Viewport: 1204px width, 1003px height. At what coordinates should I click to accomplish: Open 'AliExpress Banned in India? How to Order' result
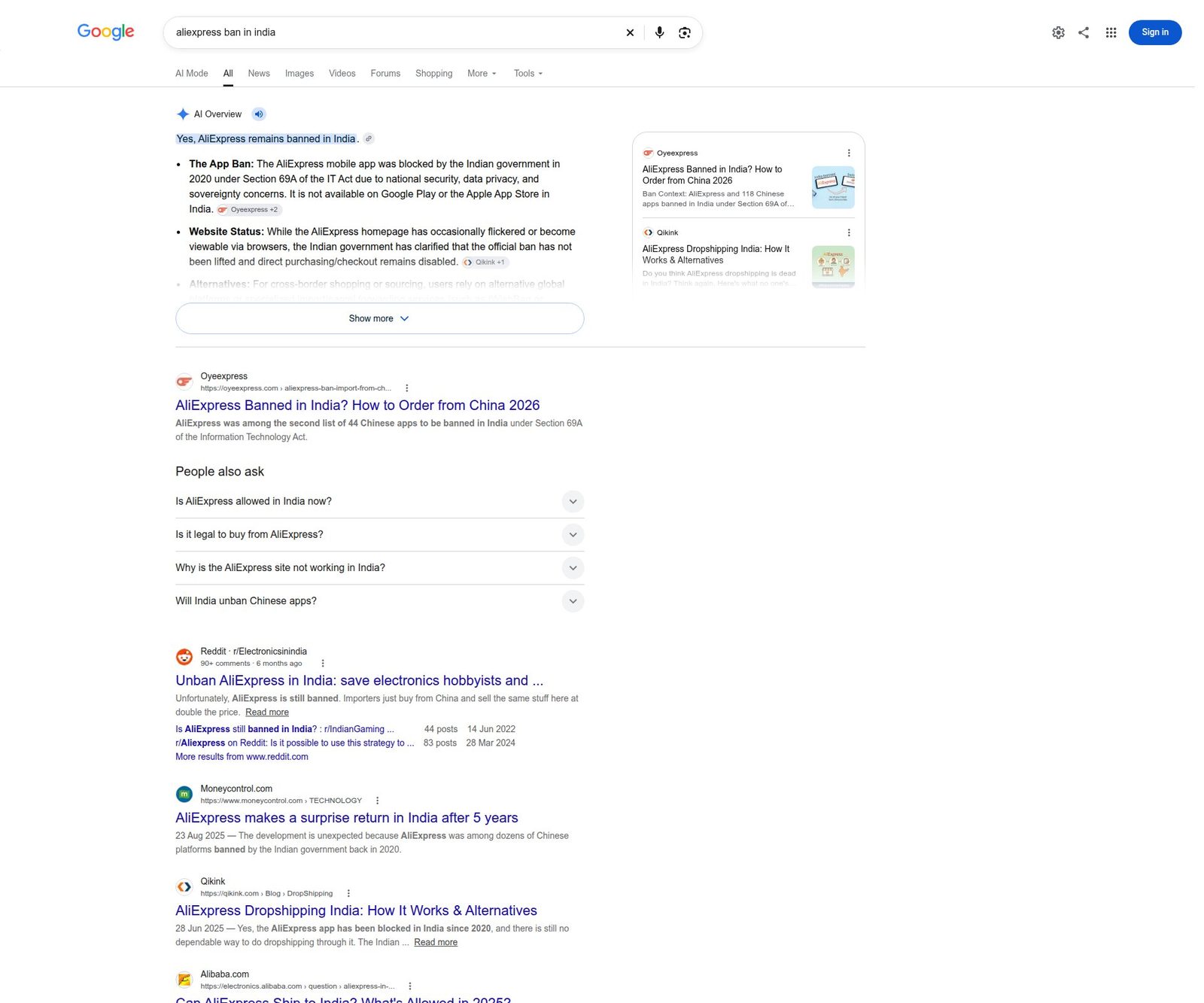(x=357, y=405)
